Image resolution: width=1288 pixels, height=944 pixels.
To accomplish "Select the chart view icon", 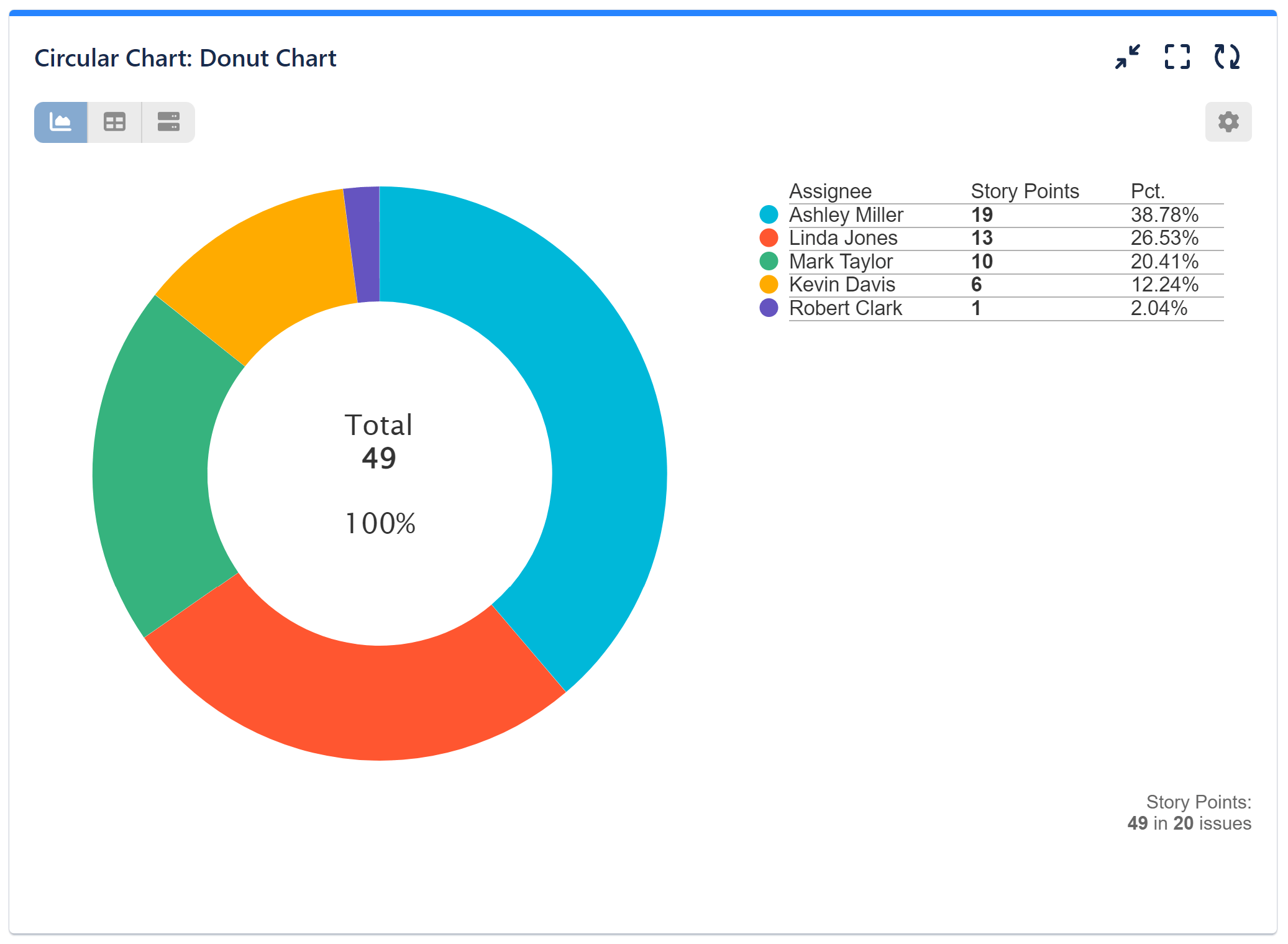I will pos(60,122).
